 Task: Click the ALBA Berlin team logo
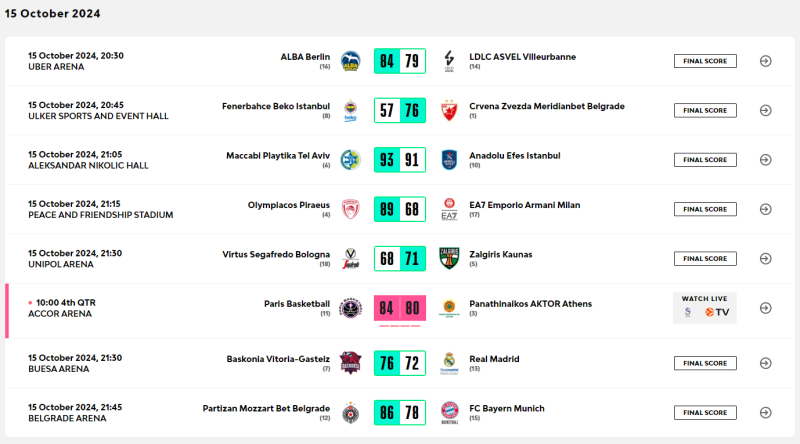(351, 61)
